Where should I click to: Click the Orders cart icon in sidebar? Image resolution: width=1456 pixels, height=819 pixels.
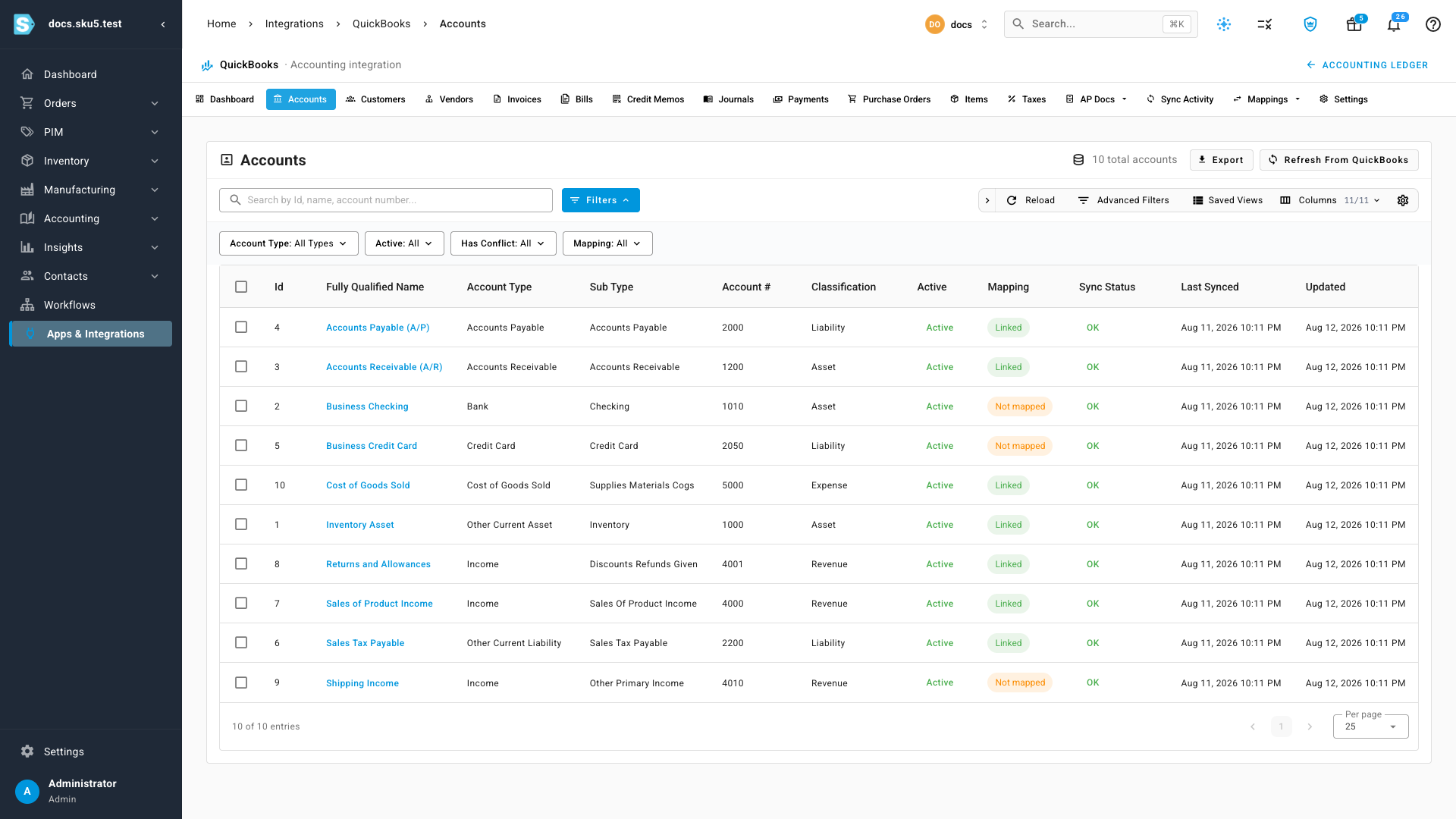[27, 103]
